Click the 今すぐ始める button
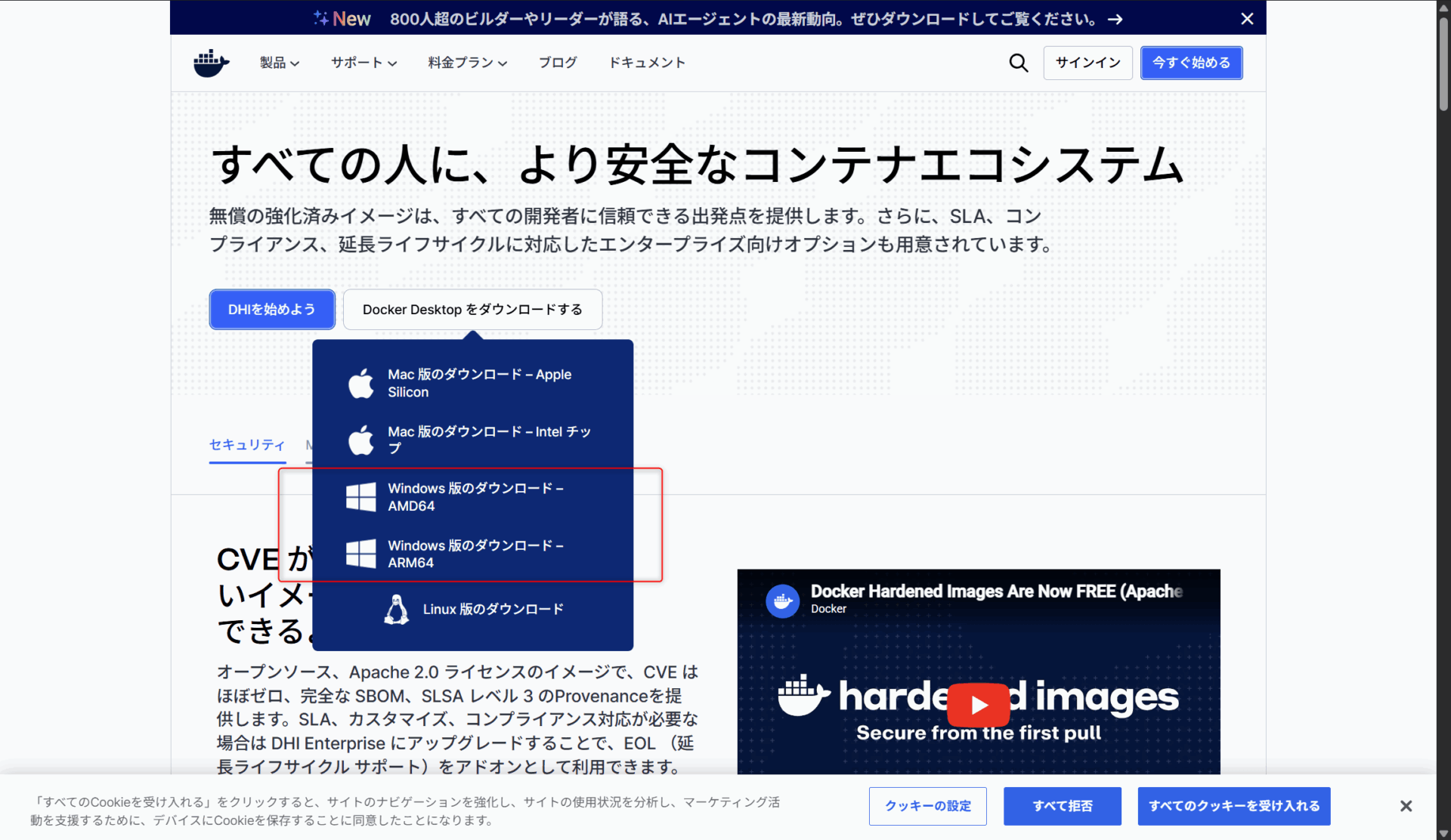 click(1191, 63)
